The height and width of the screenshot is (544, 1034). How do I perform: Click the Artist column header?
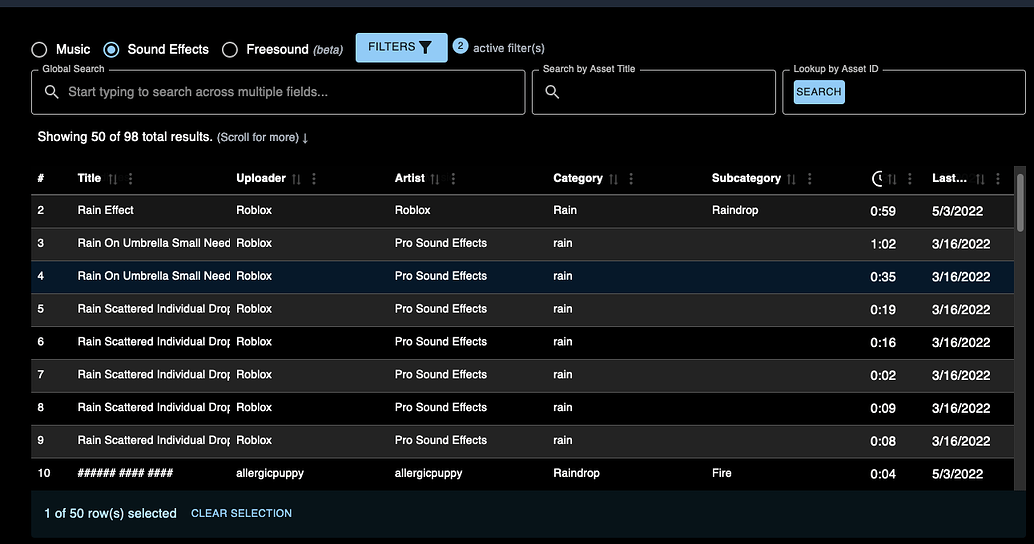[x=410, y=178]
